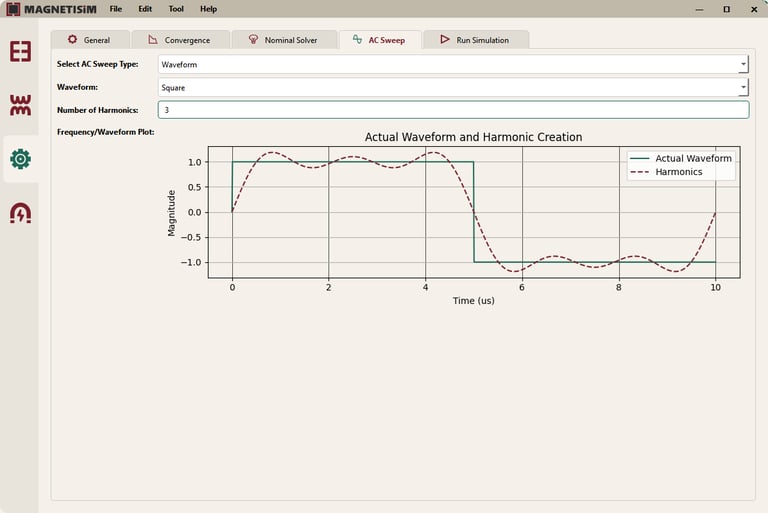Click the play icon on Run Simulation tab
The image size is (768, 513).
coord(445,39)
